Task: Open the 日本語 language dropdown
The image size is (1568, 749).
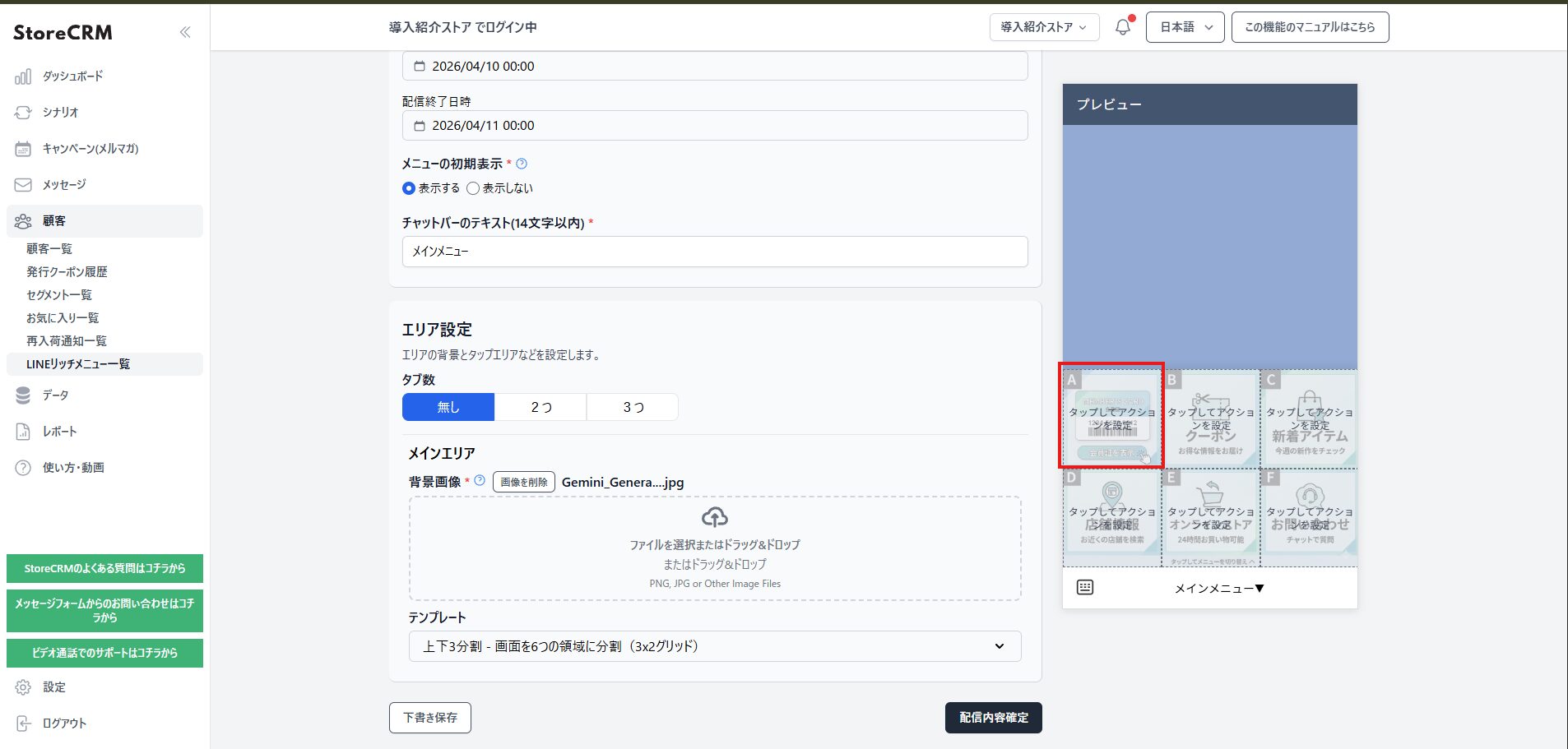Action: (x=1185, y=27)
